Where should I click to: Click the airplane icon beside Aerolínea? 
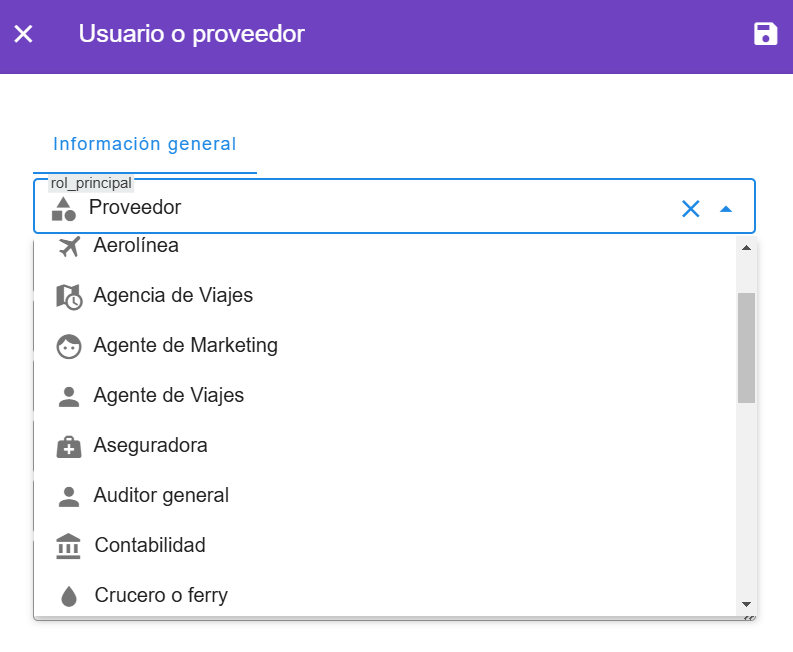pos(69,246)
